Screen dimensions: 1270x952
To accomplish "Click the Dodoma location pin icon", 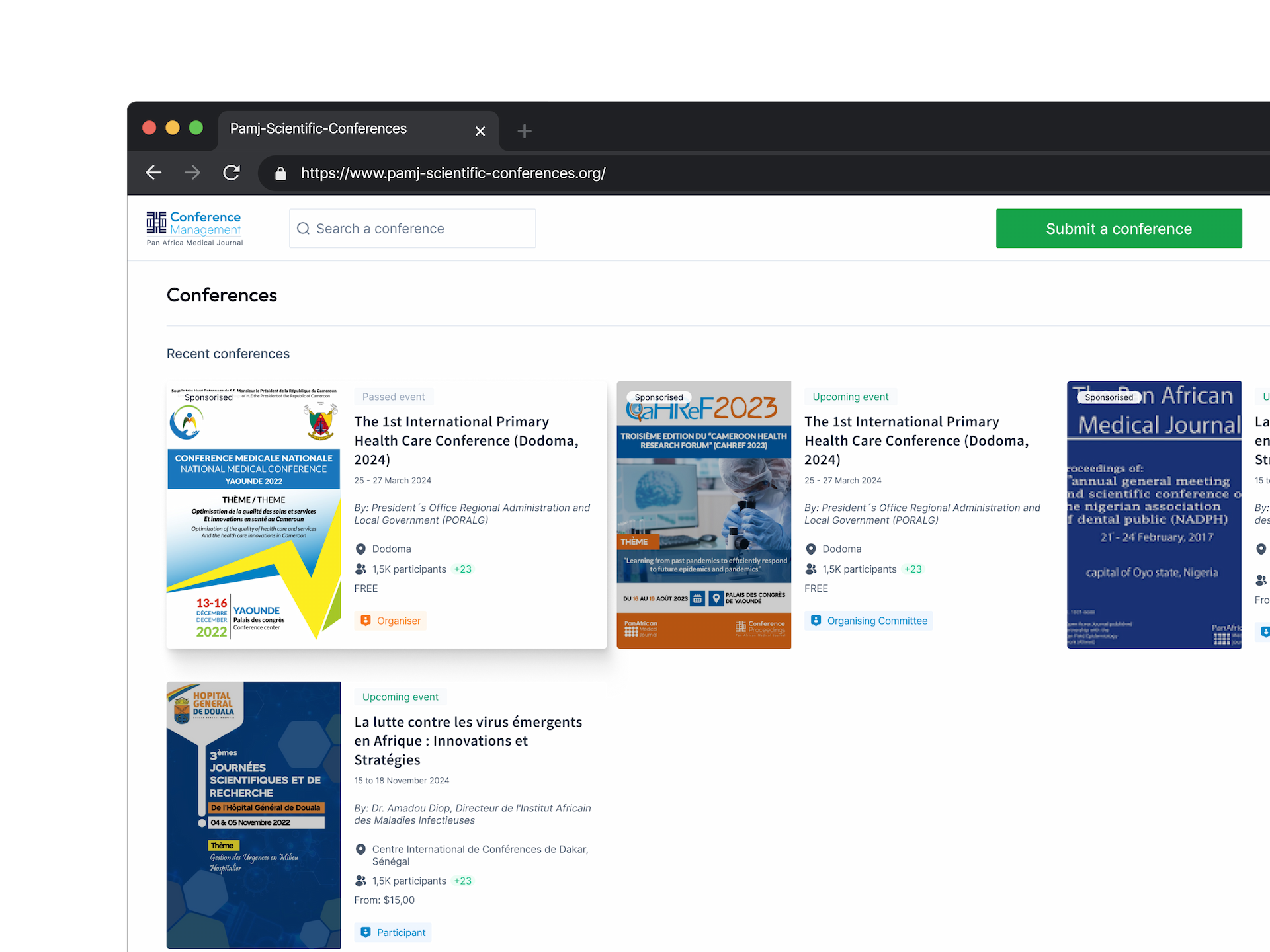I will (360, 549).
